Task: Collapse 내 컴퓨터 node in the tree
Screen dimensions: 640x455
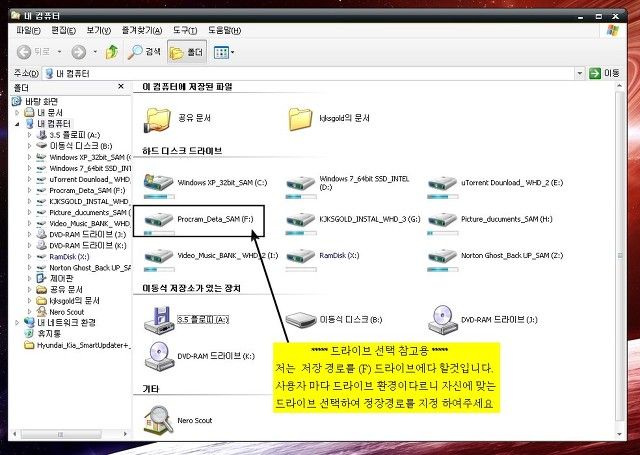Action: click(x=18, y=124)
